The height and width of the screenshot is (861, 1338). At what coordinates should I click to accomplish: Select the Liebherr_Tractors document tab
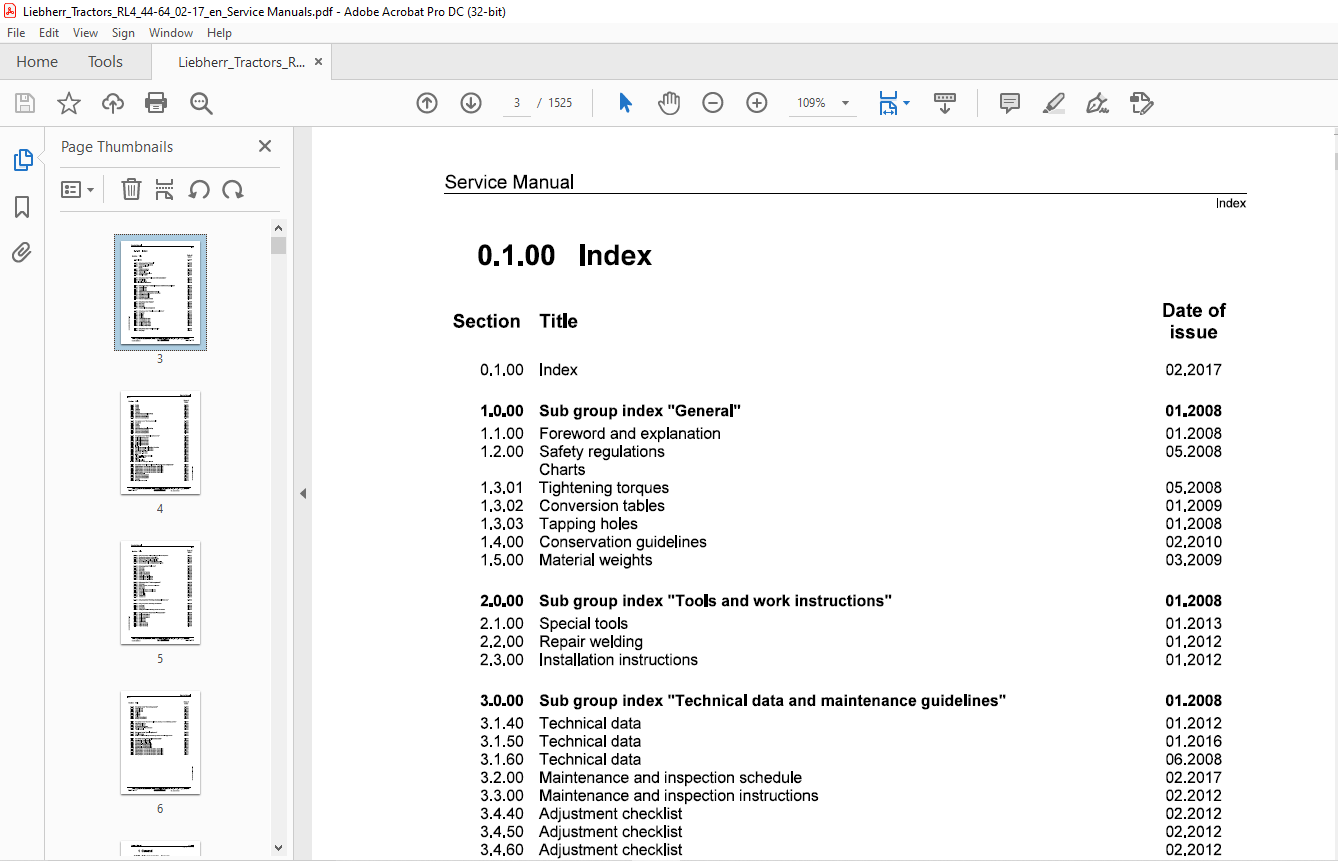[241, 62]
